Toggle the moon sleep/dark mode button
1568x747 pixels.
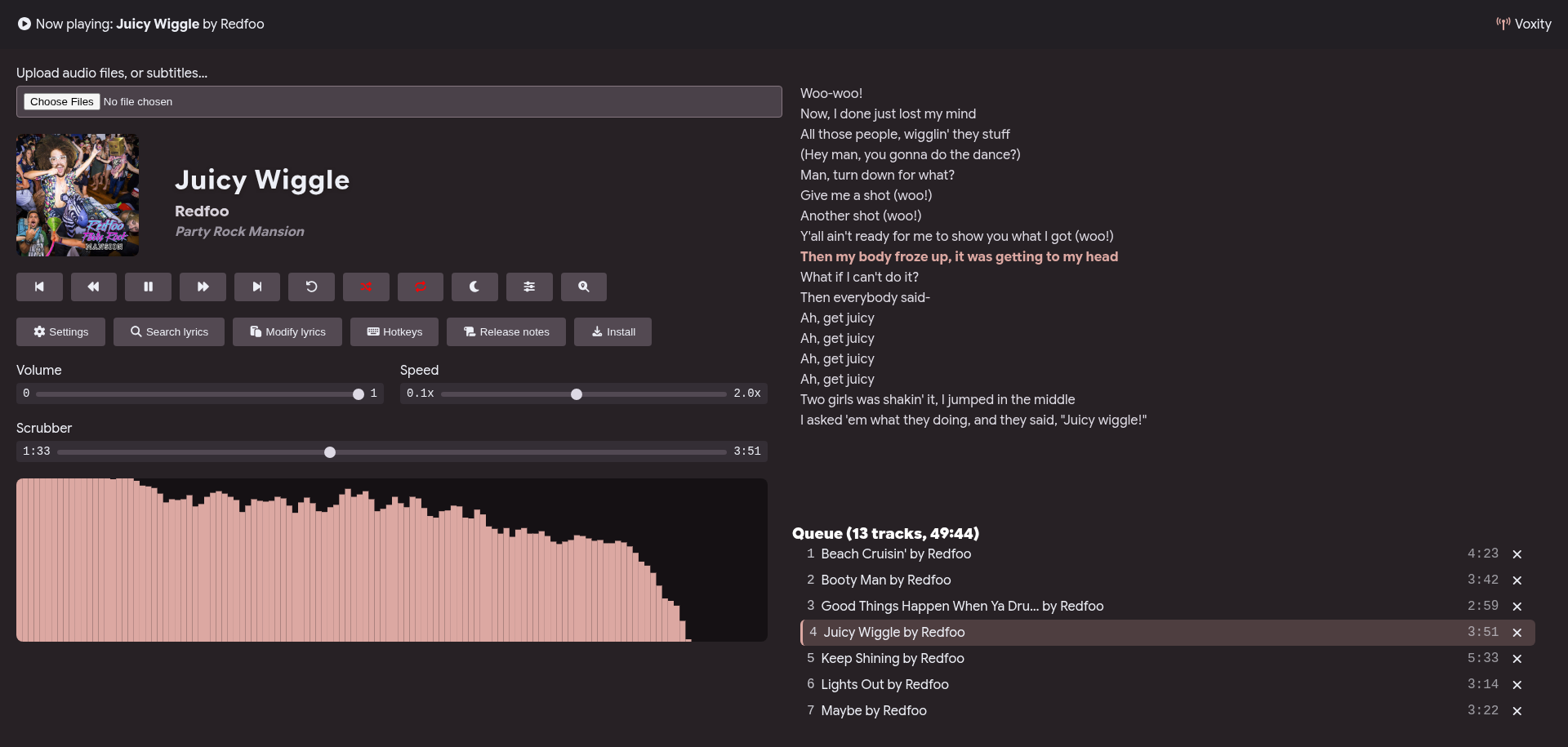coord(474,287)
